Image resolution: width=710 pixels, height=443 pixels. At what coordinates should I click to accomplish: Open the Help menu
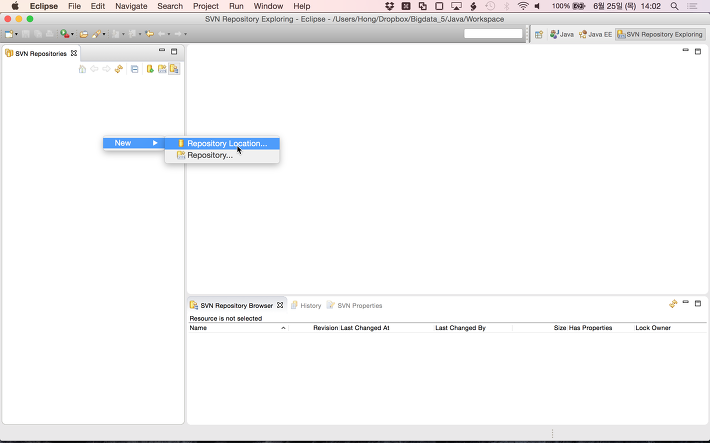tap(302, 6)
